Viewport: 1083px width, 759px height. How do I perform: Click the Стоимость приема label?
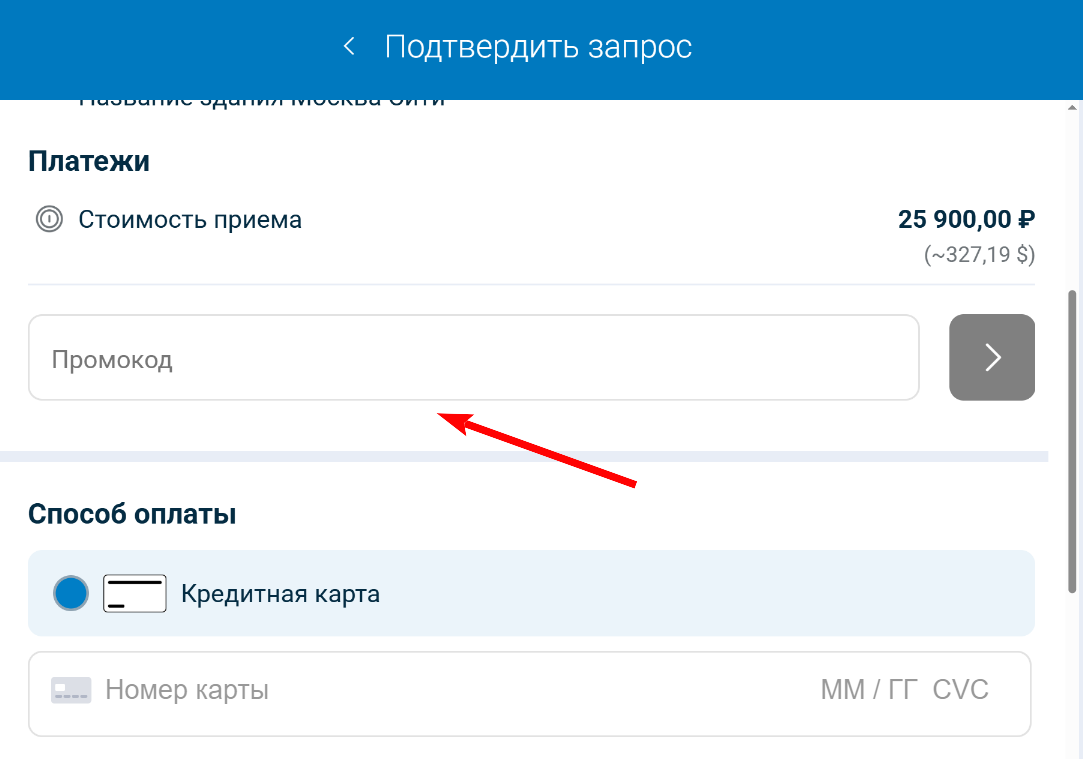(x=190, y=219)
